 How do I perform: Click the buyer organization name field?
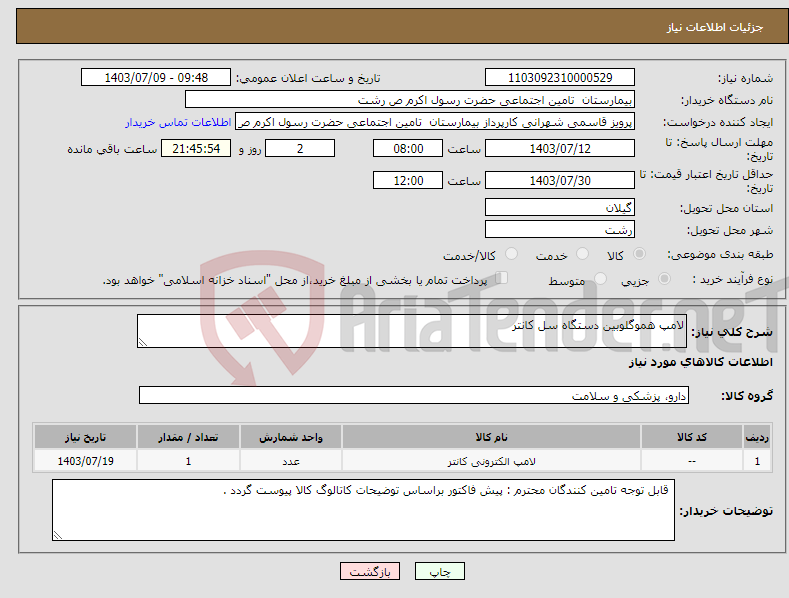coord(410,100)
